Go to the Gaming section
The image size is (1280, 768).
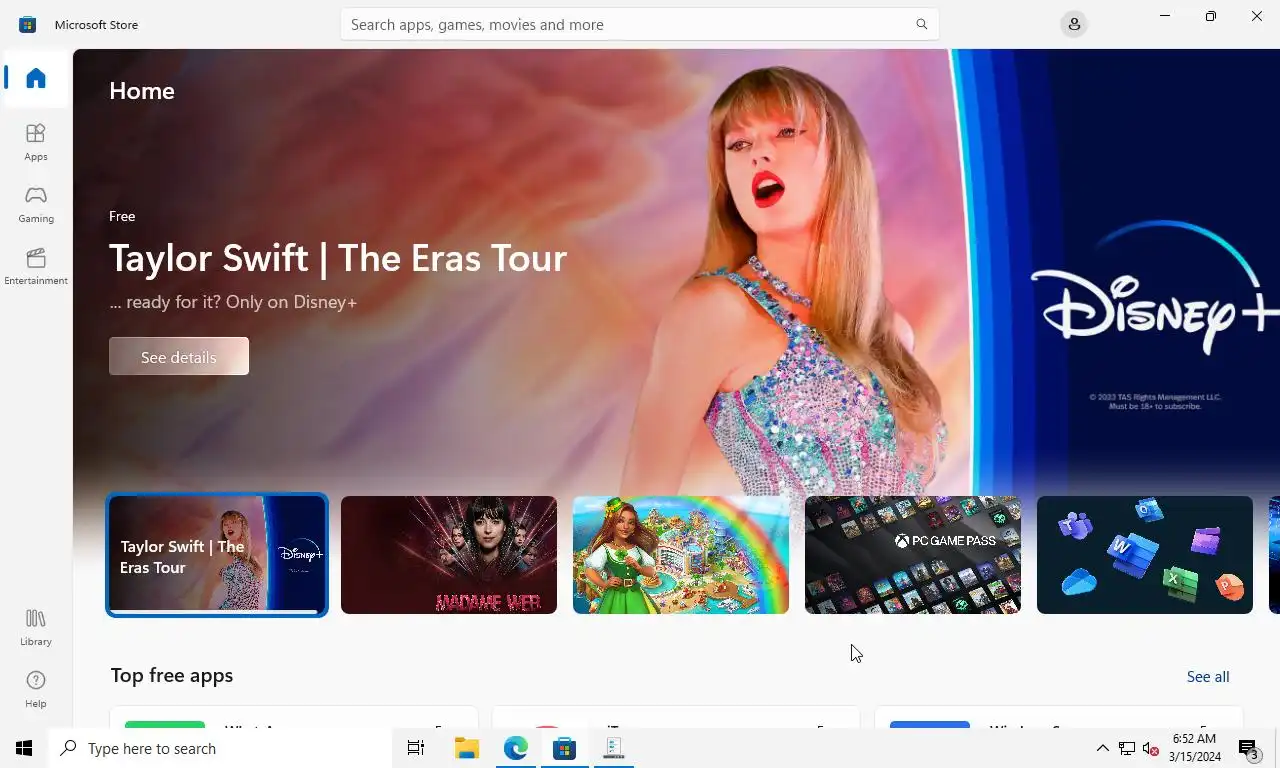pyautogui.click(x=36, y=204)
